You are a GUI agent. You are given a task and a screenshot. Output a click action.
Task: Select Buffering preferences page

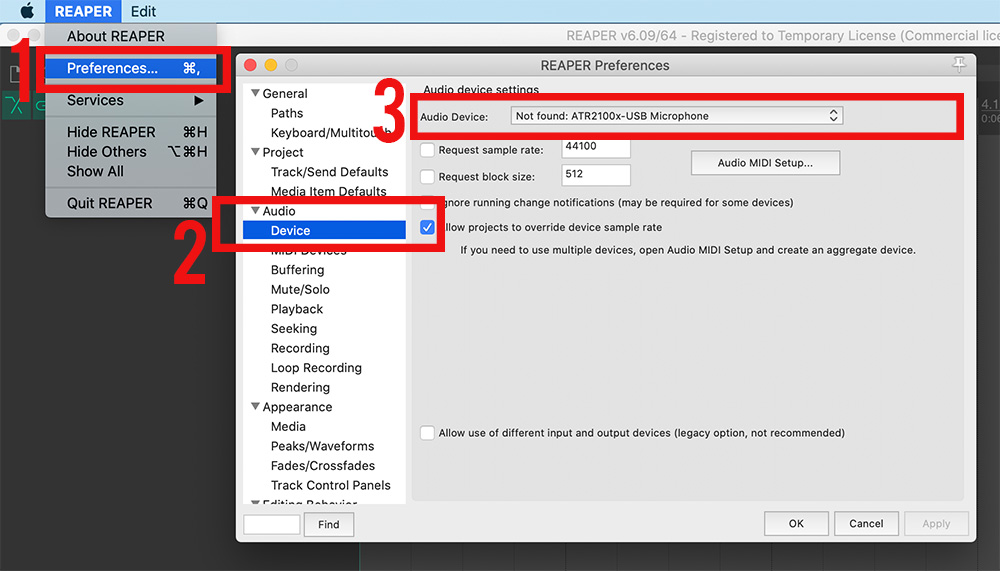click(x=297, y=270)
